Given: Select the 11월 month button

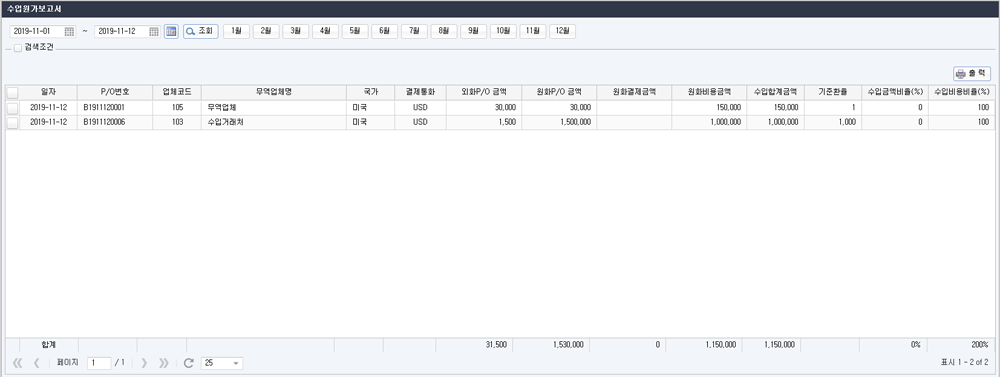Looking at the screenshot, I should click(533, 31).
